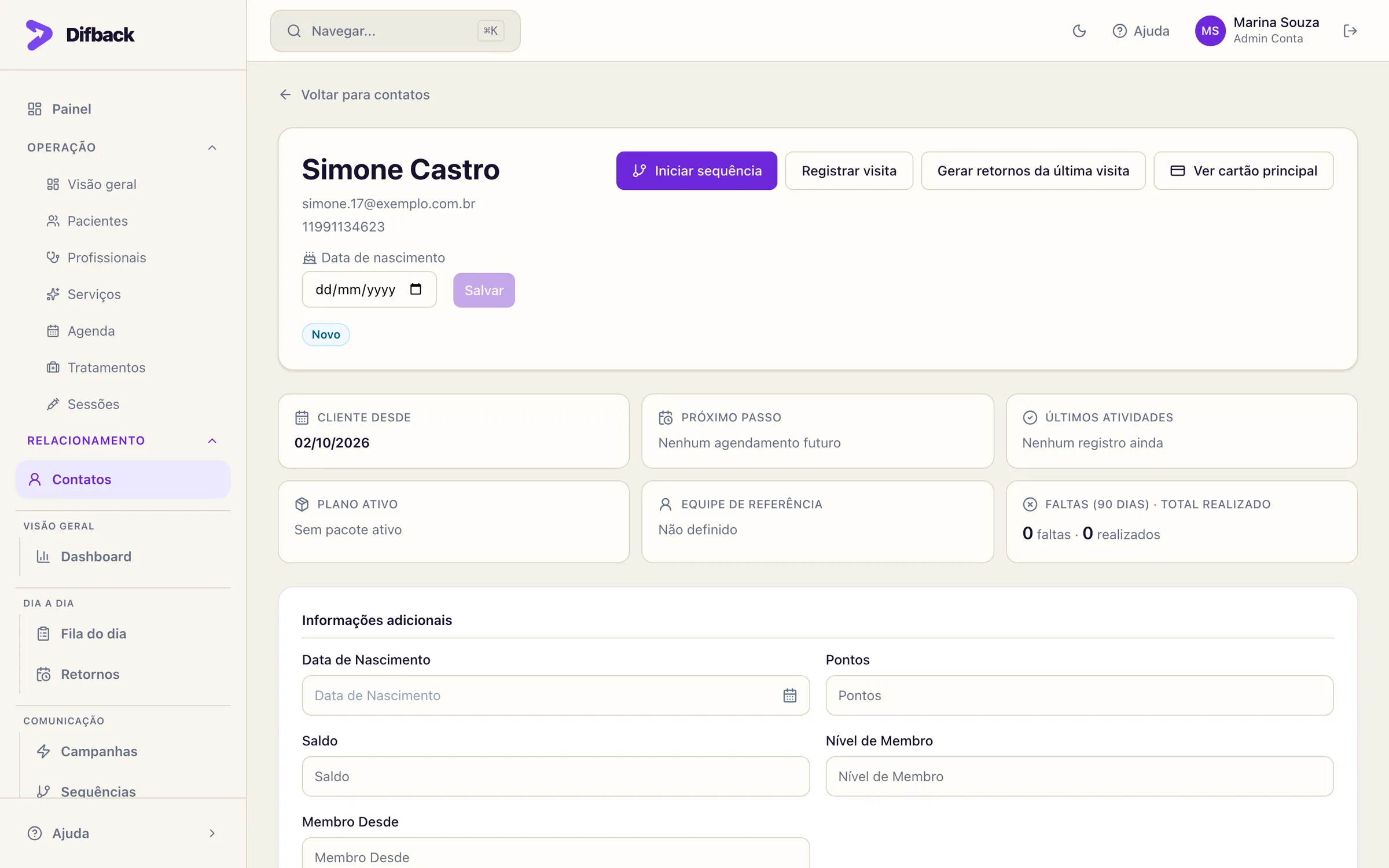Collapse the Operação section chevron
1389x868 pixels.
pyautogui.click(x=212, y=148)
